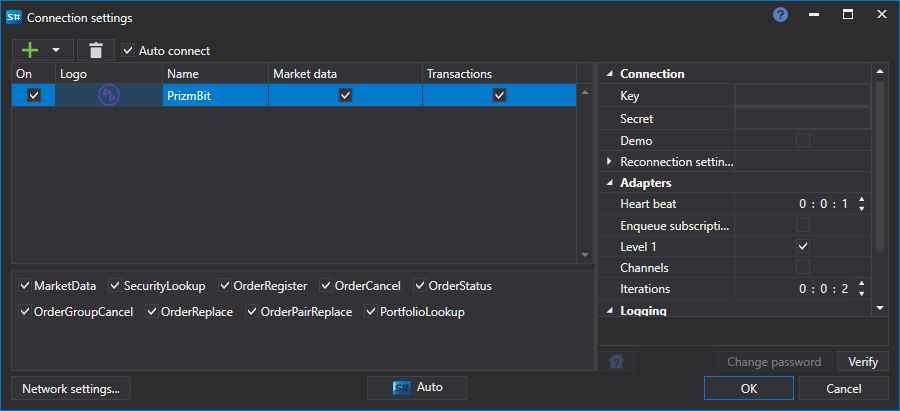Click the Key input field
900x411 pixels.
[x=802, y=96]
